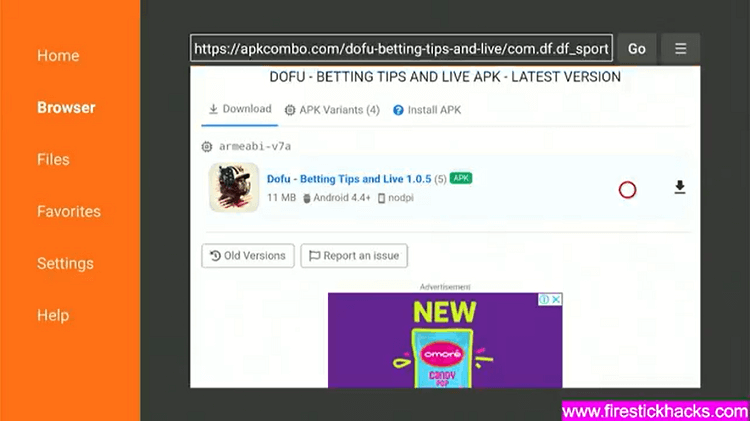Click the Report an issue button

pos(354,256)
